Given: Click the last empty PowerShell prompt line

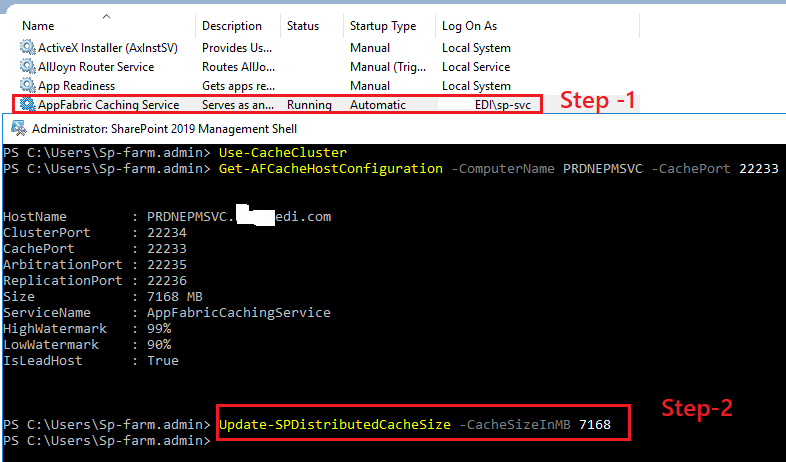Looking at the screenshot, I should click(106, 441).
